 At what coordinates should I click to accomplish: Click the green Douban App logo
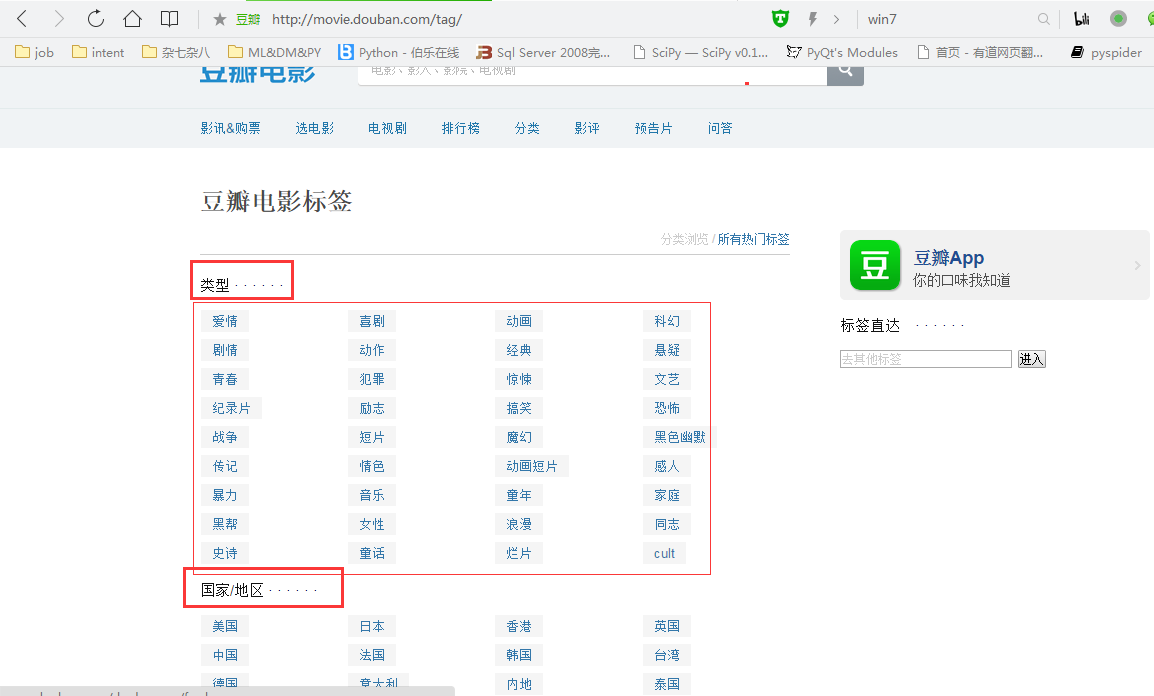875,265
